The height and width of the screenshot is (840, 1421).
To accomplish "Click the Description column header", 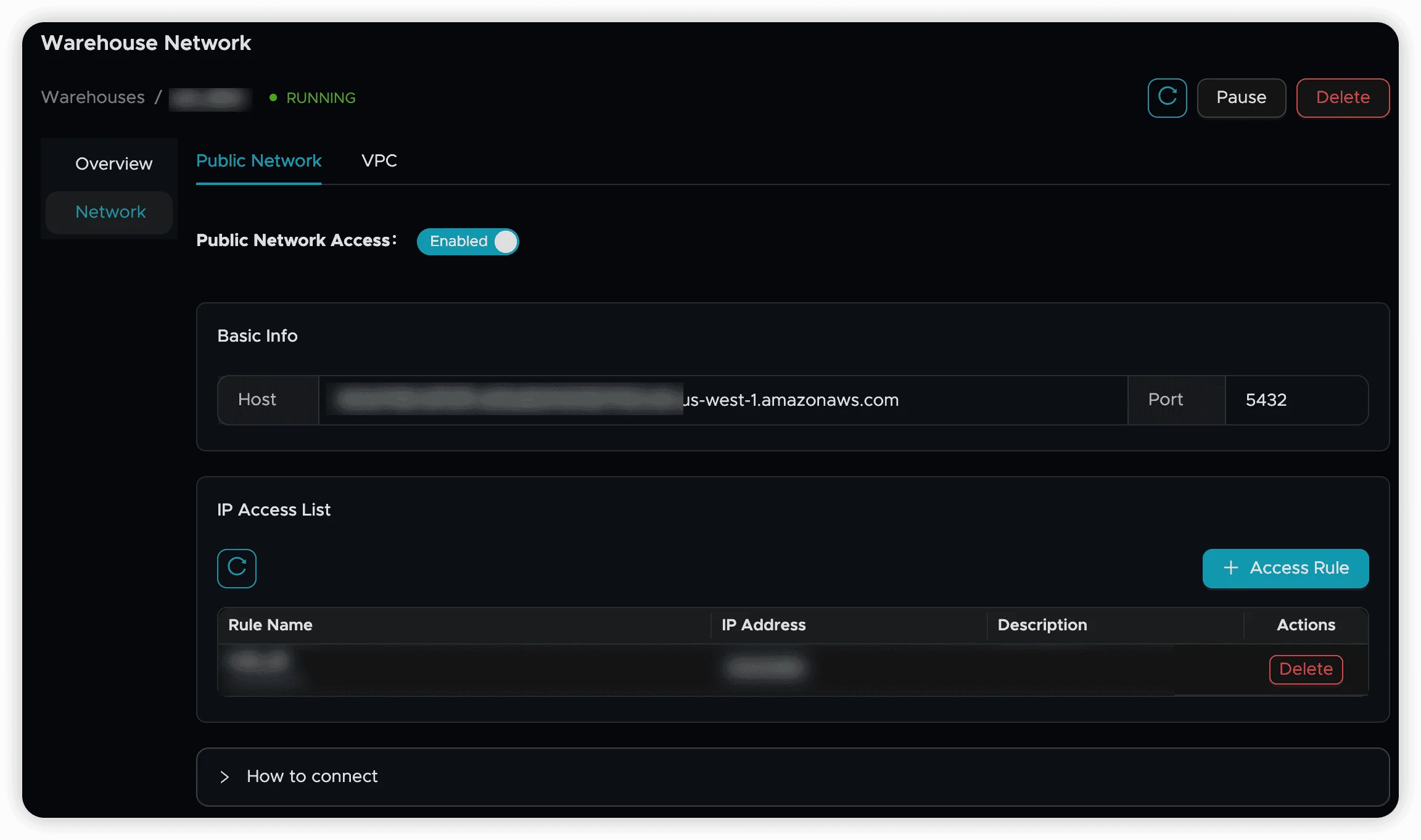I will (1042, 625).
